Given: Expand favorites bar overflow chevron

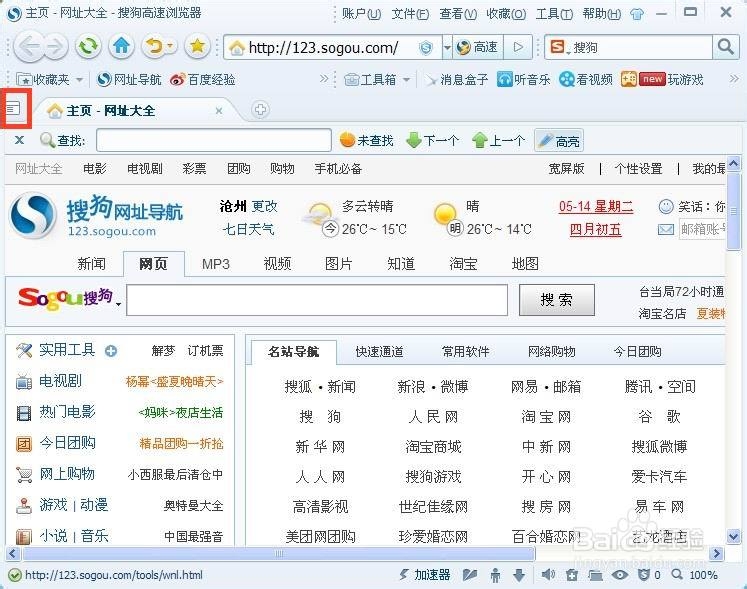Looking at the screenshot, I should point(324,79).
